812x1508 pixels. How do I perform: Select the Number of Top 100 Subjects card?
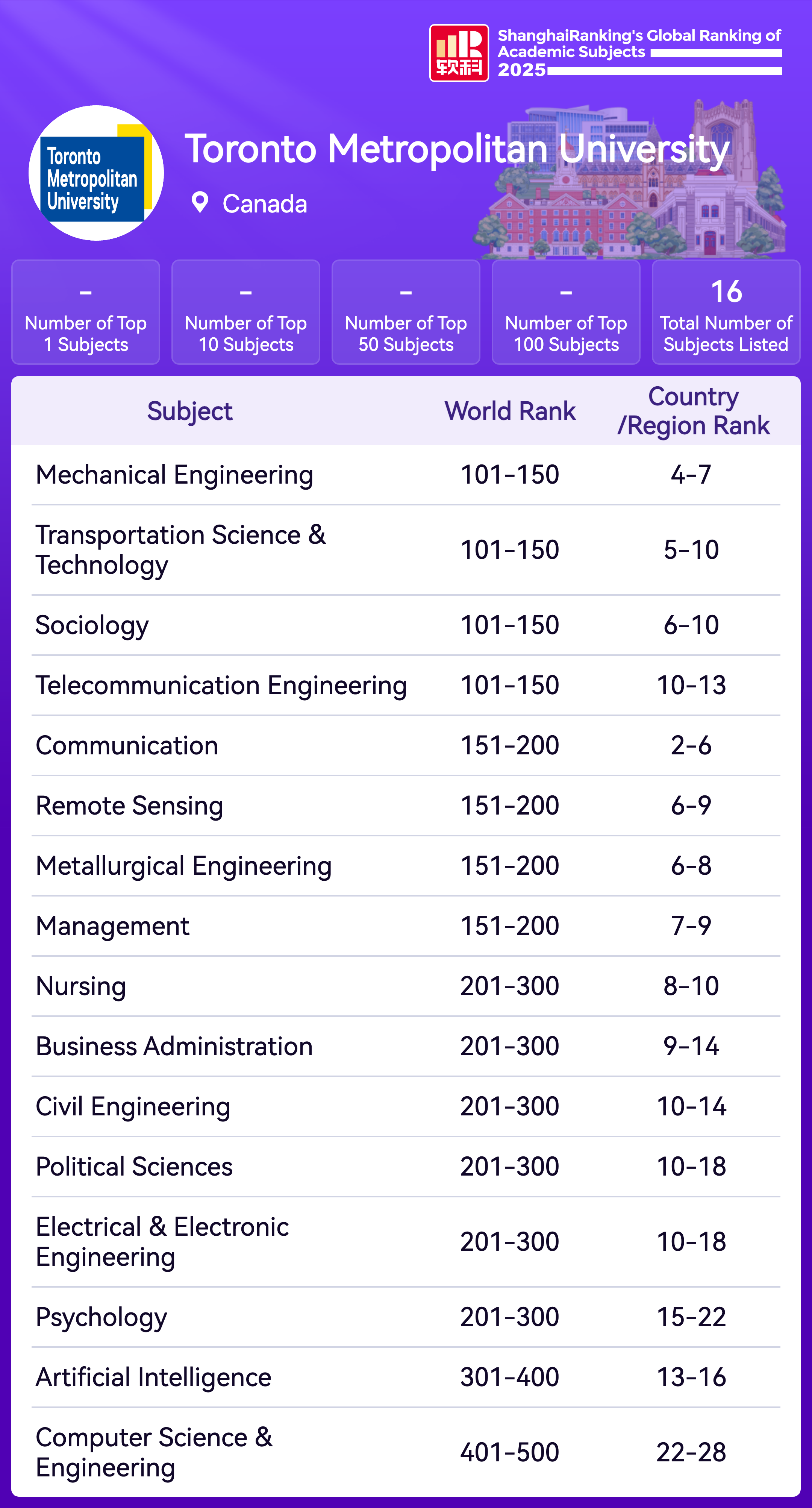pyautogui.click(x=566, y=312)
